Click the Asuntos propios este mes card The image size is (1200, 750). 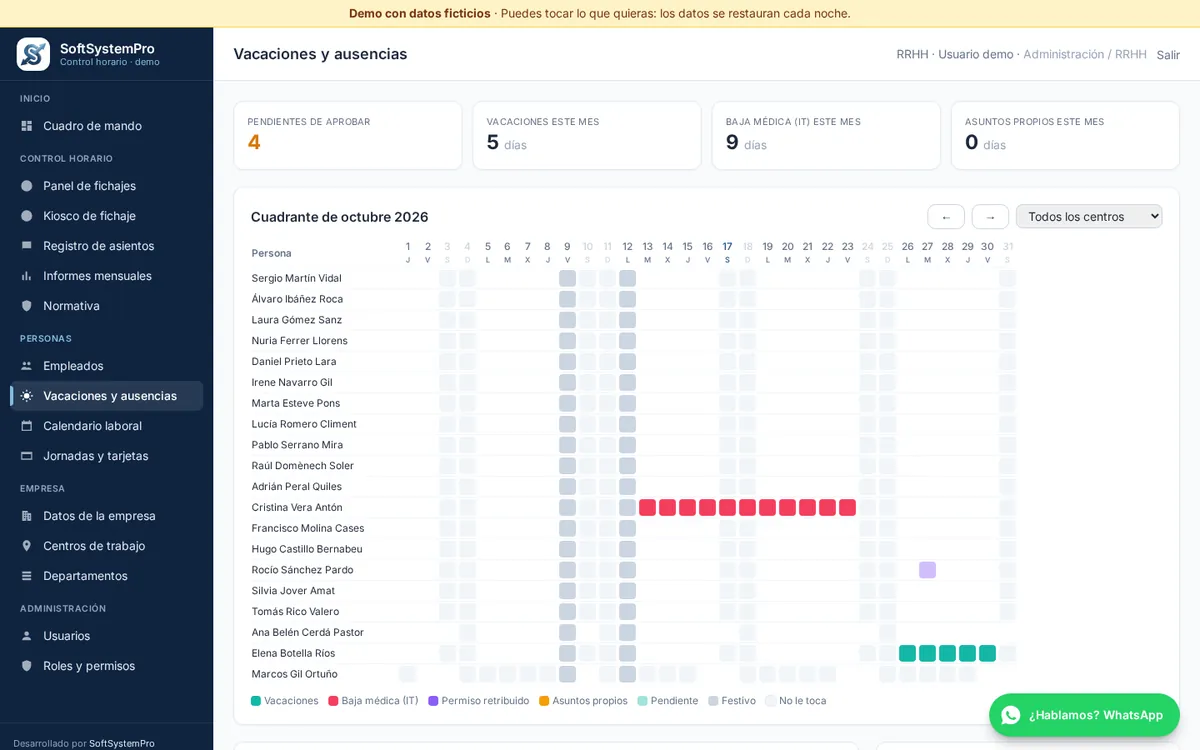1065,135
